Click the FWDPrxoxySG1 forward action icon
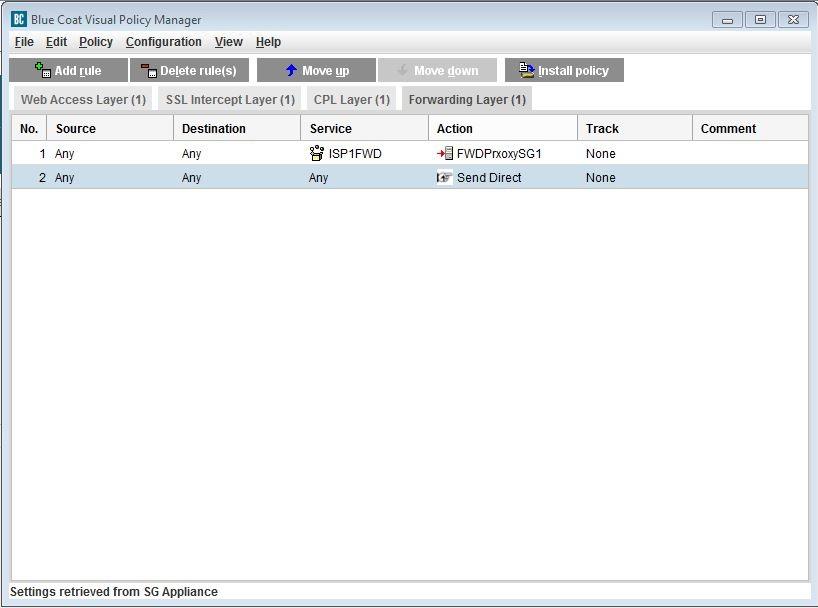This screenshot has height=608, width=818. coord(445,153)
